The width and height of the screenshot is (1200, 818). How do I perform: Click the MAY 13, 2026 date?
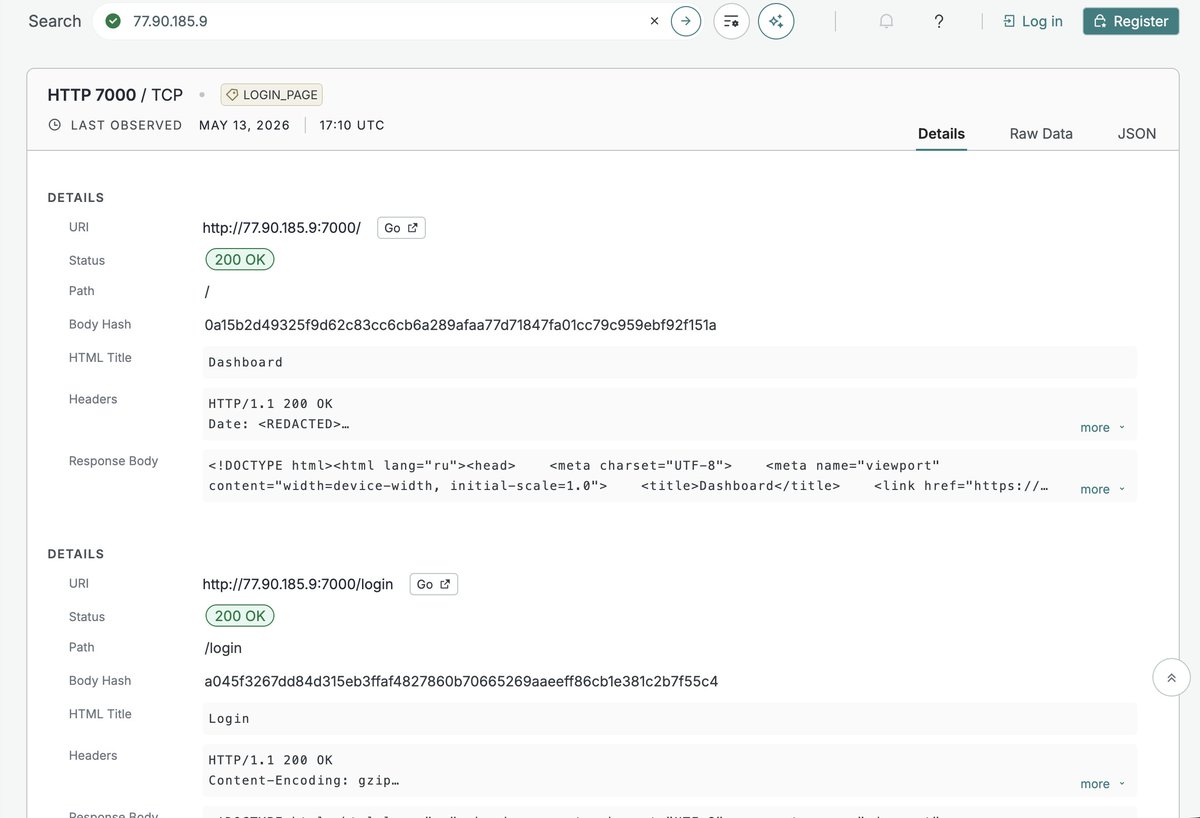(244, 125)
